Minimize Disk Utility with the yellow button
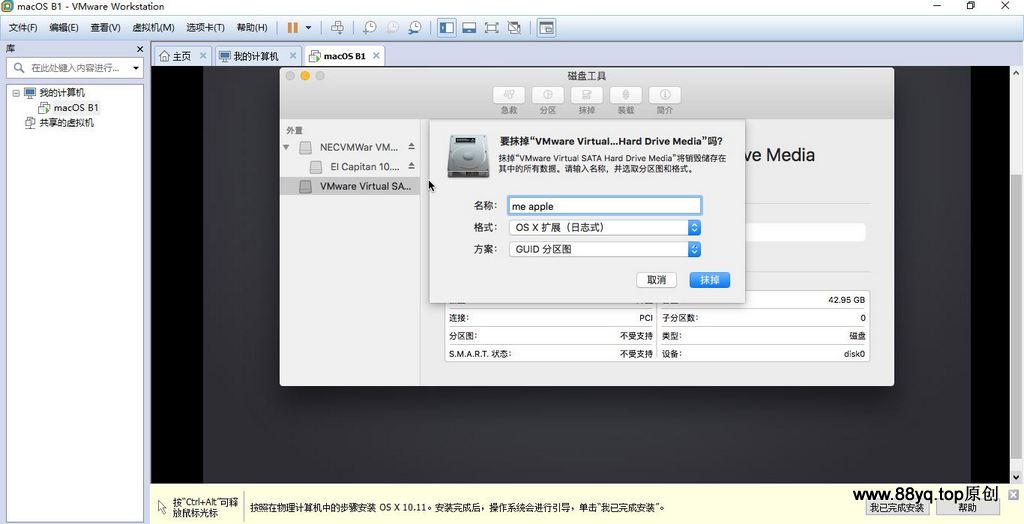The image size is (1024, 524). (305, 76)
